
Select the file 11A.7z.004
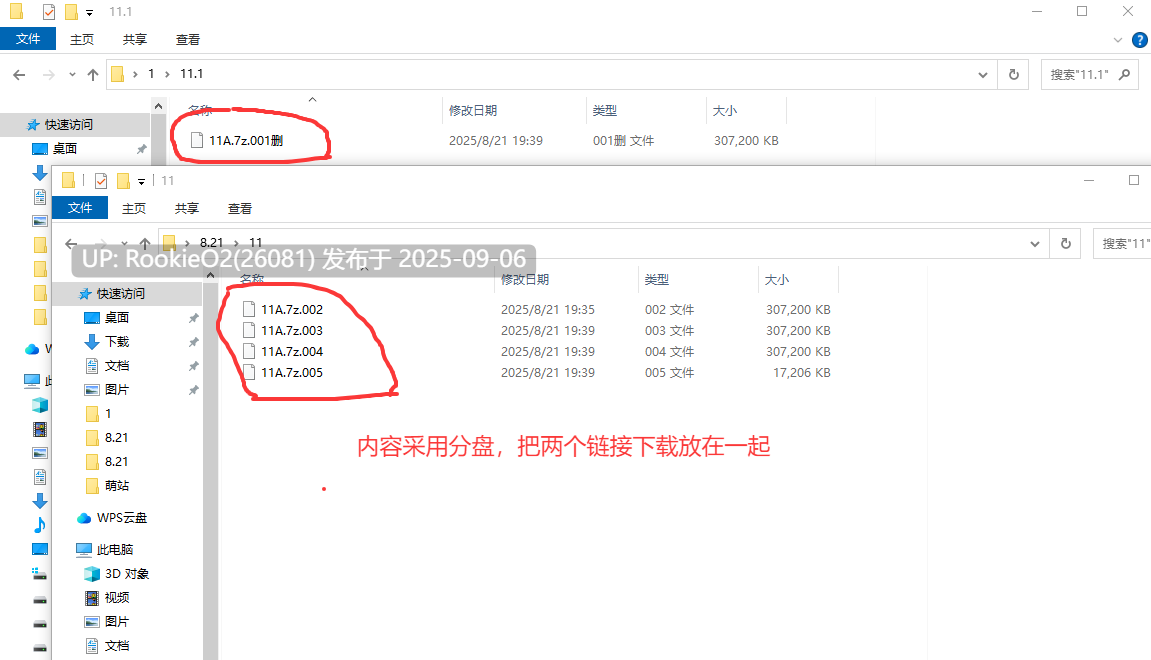pyautogui.click(x=292, y=352)
